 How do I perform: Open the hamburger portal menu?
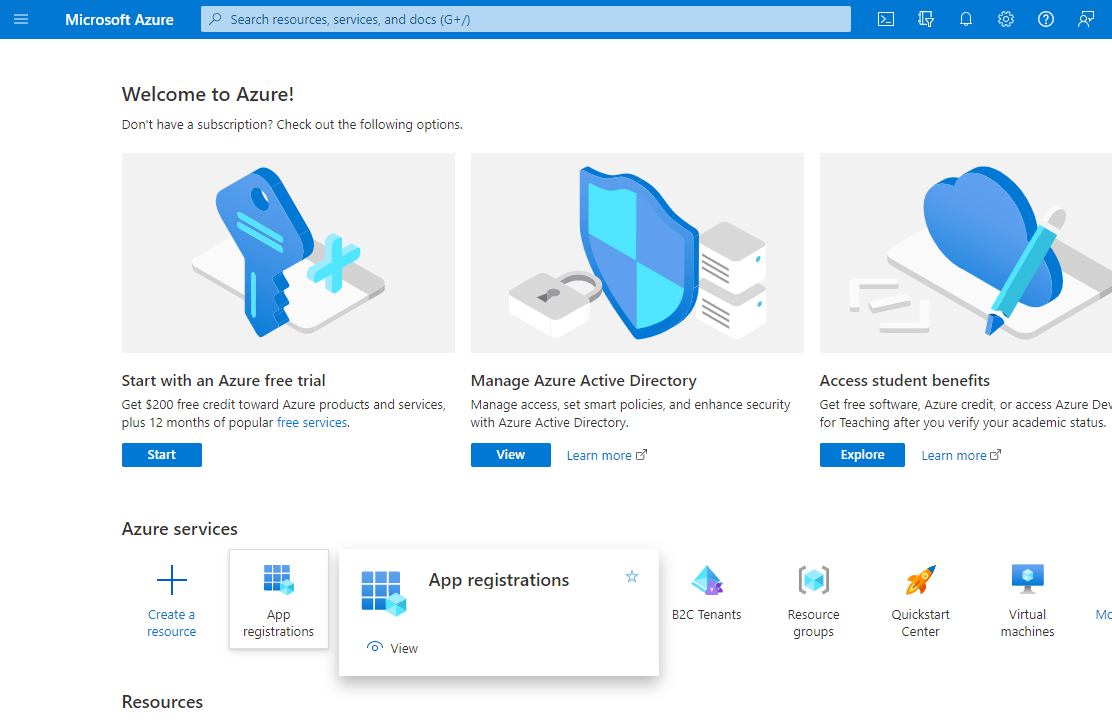[21, 19]
